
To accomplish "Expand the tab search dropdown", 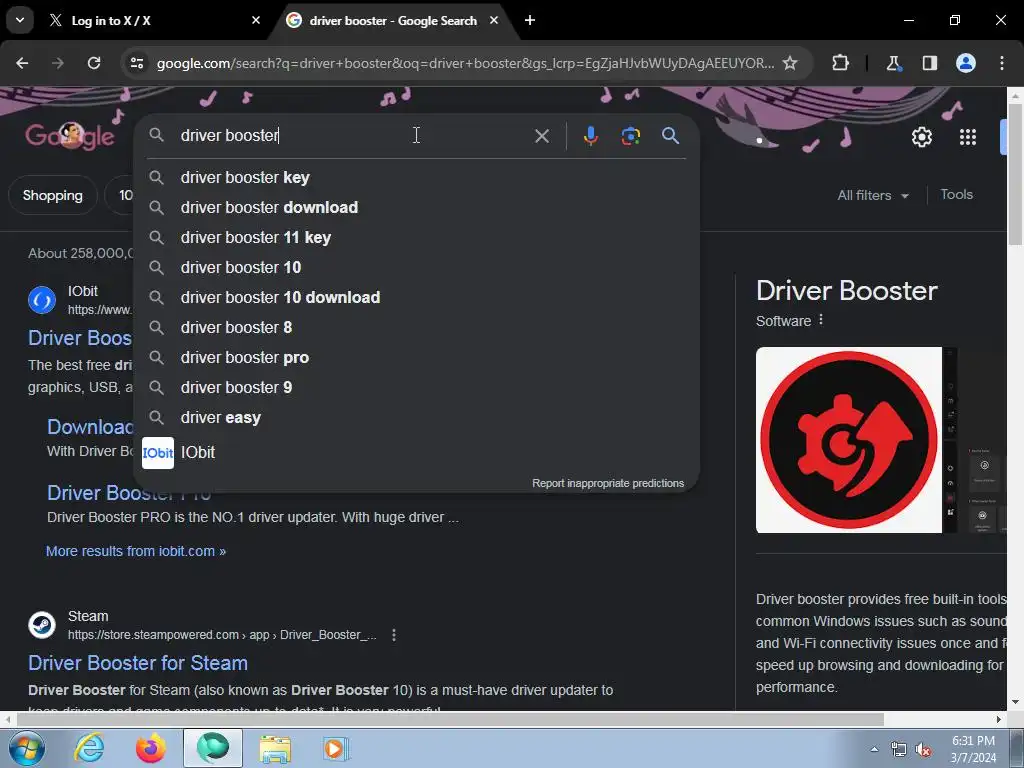I will tap(20, 20).
